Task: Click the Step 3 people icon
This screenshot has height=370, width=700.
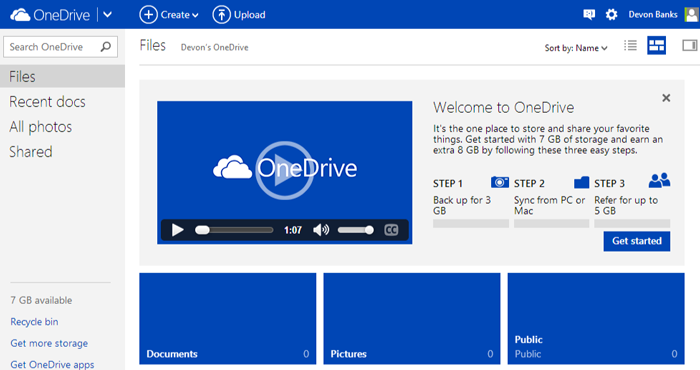Action: click(x=659, y=180)
